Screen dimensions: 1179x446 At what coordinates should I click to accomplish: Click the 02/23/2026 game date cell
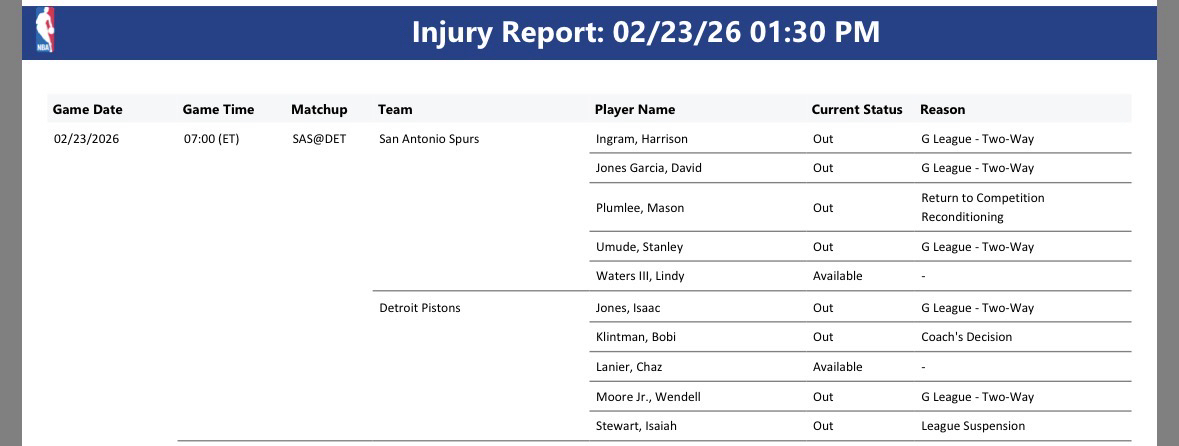click(x=87, y=139)
